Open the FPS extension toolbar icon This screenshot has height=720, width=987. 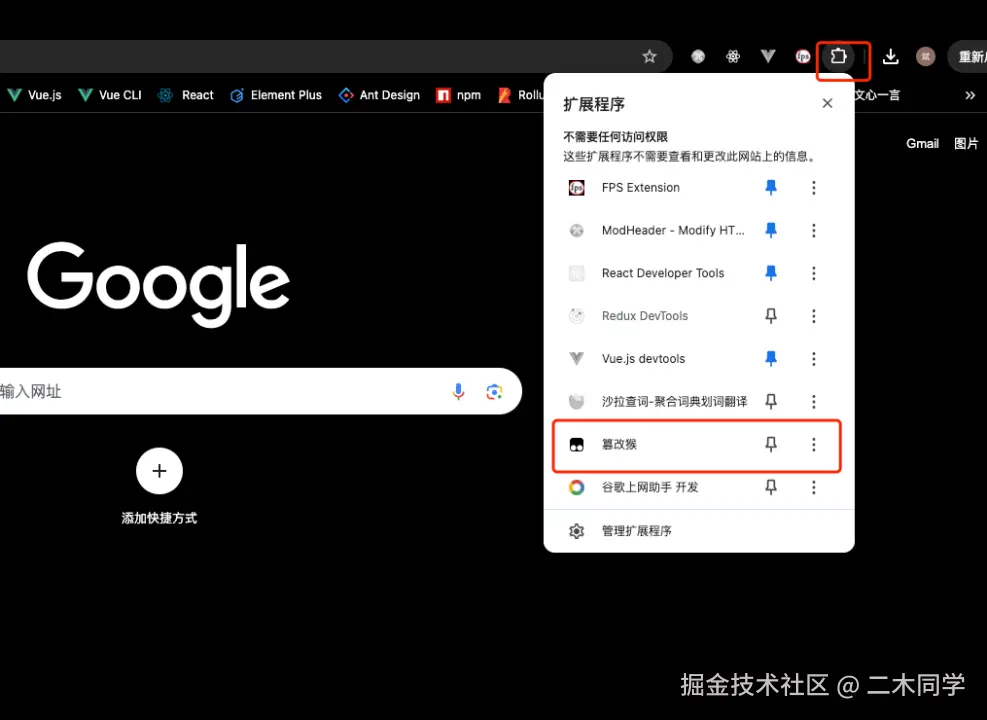[x=803, y=57]
